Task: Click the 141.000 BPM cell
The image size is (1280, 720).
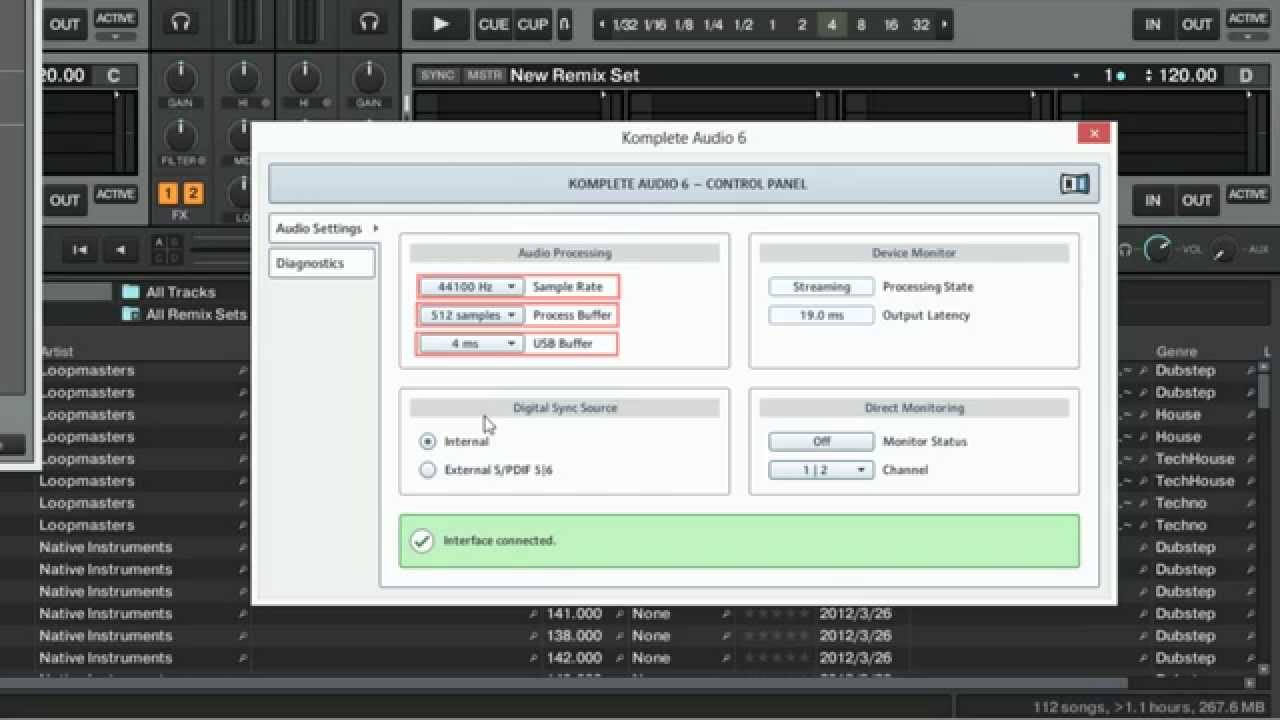Action: pyautogui.click(x=574, y=613)
